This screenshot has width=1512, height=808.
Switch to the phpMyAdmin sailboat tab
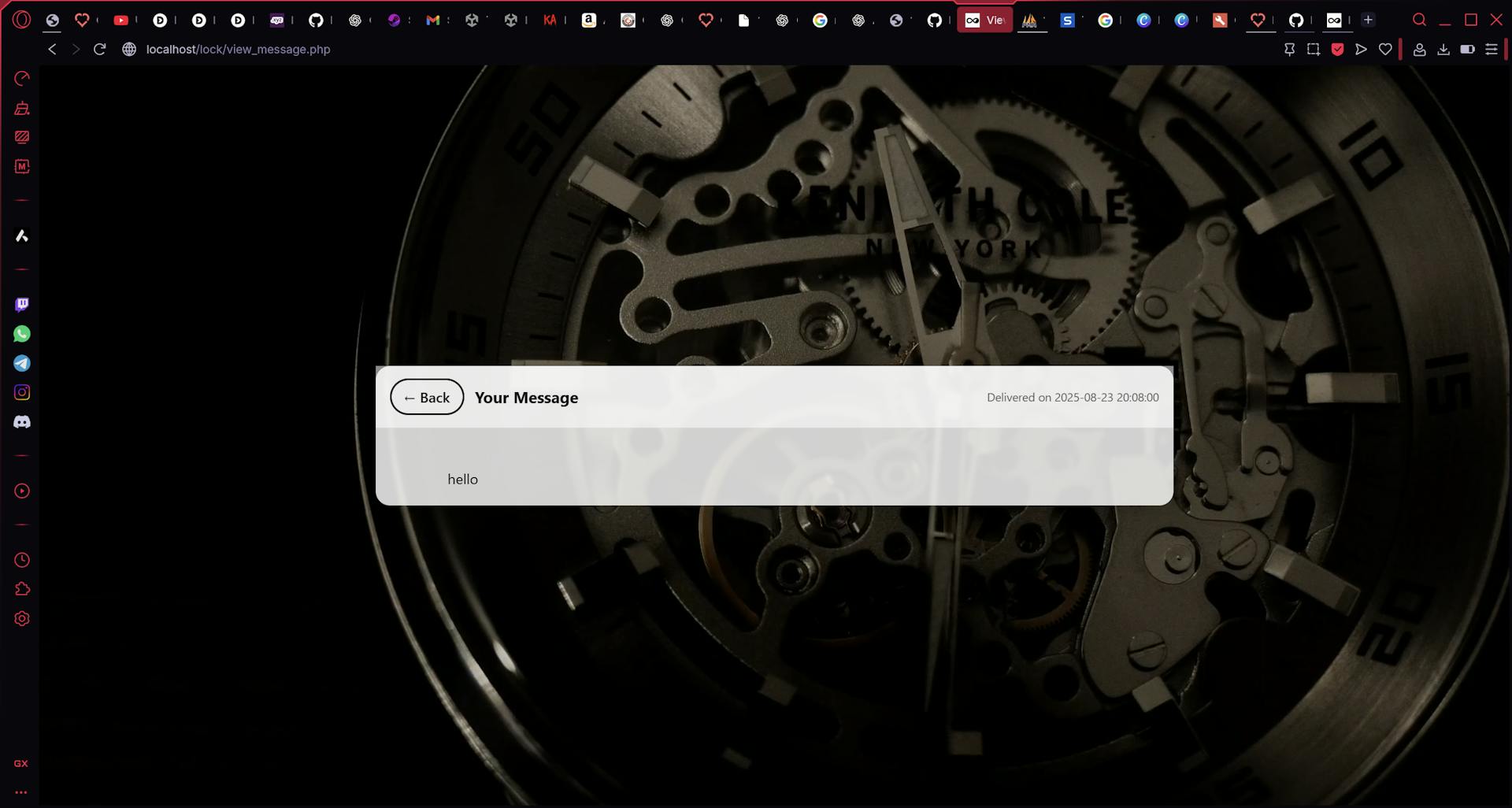pos(1029,20)
